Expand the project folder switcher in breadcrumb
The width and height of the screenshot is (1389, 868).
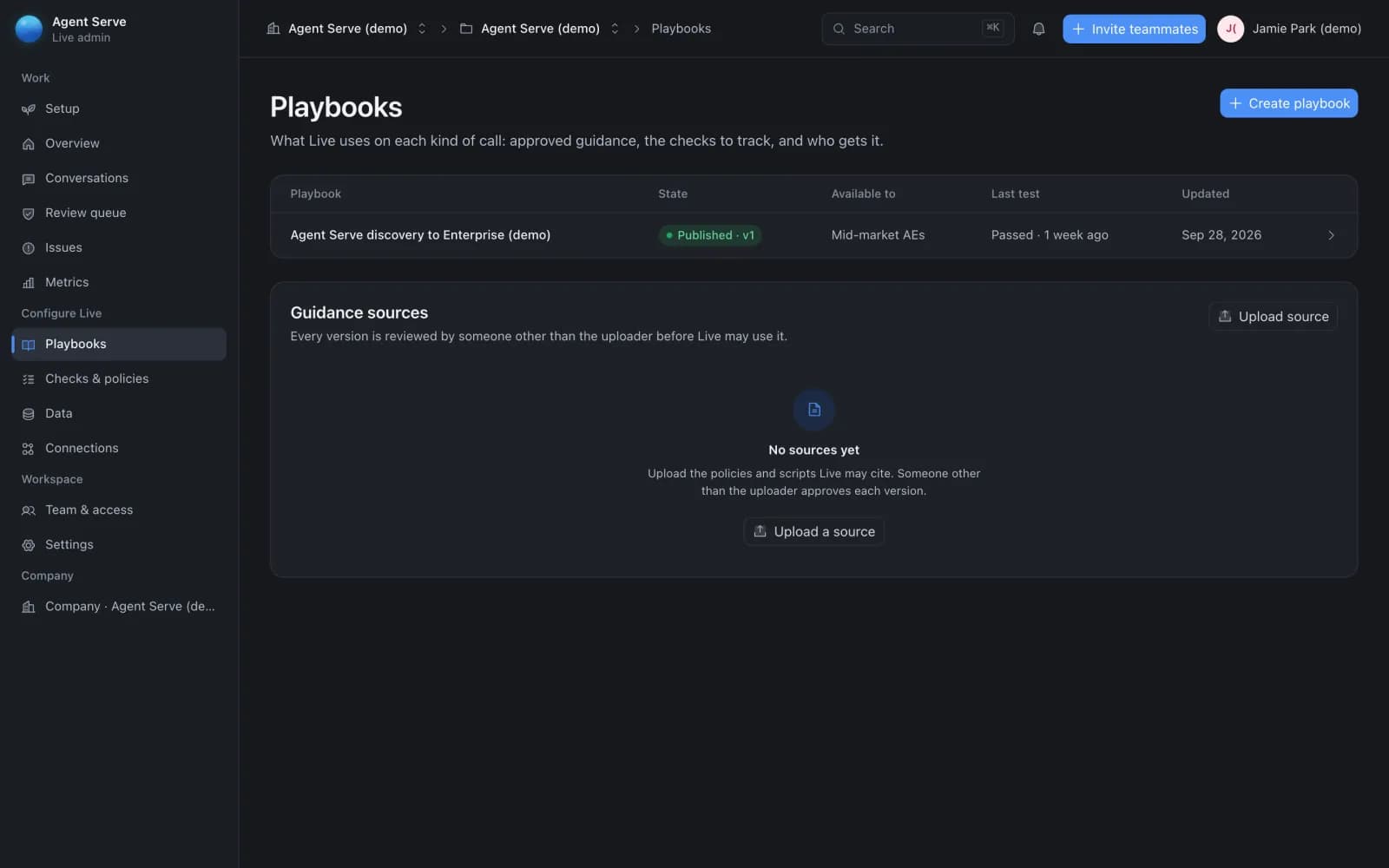tap(615, 29)
